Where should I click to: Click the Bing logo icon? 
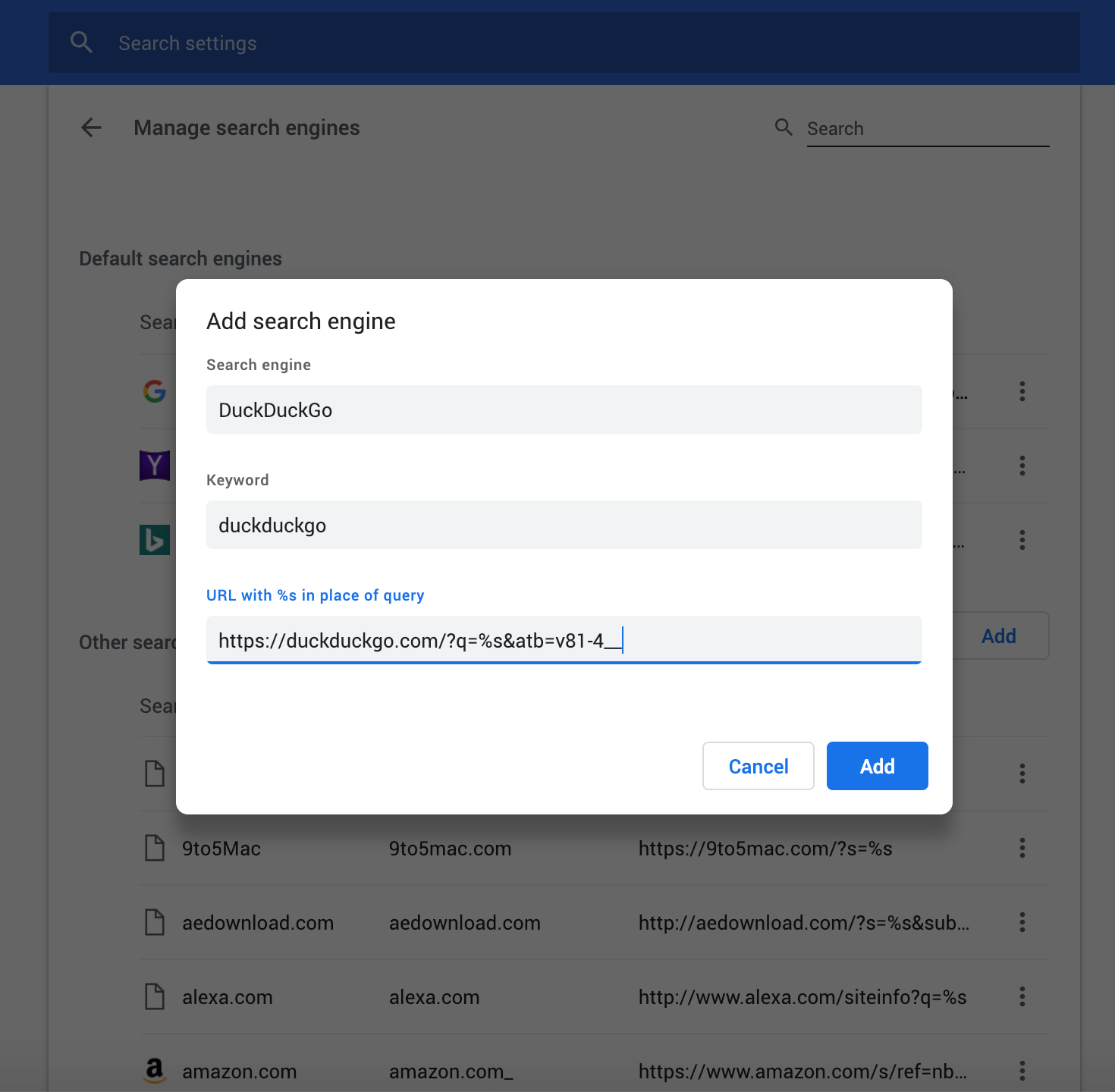point(155,540)
